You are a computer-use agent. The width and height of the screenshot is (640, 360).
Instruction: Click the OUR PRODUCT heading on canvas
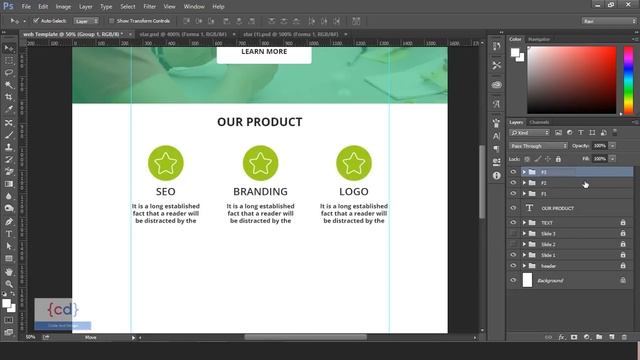coord(260,122)
